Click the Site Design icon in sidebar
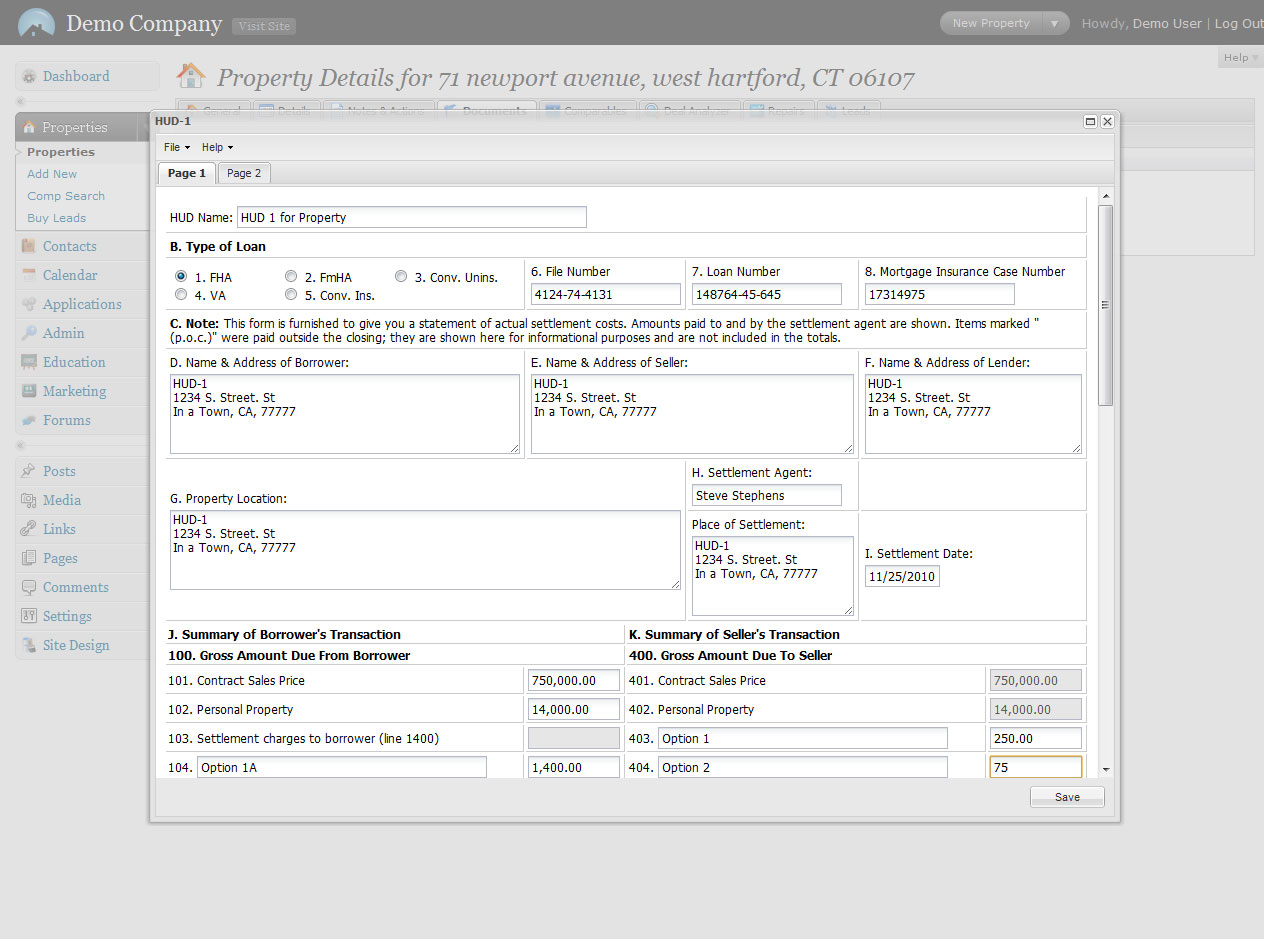The image size is (1264, 939). coord(29,646)
